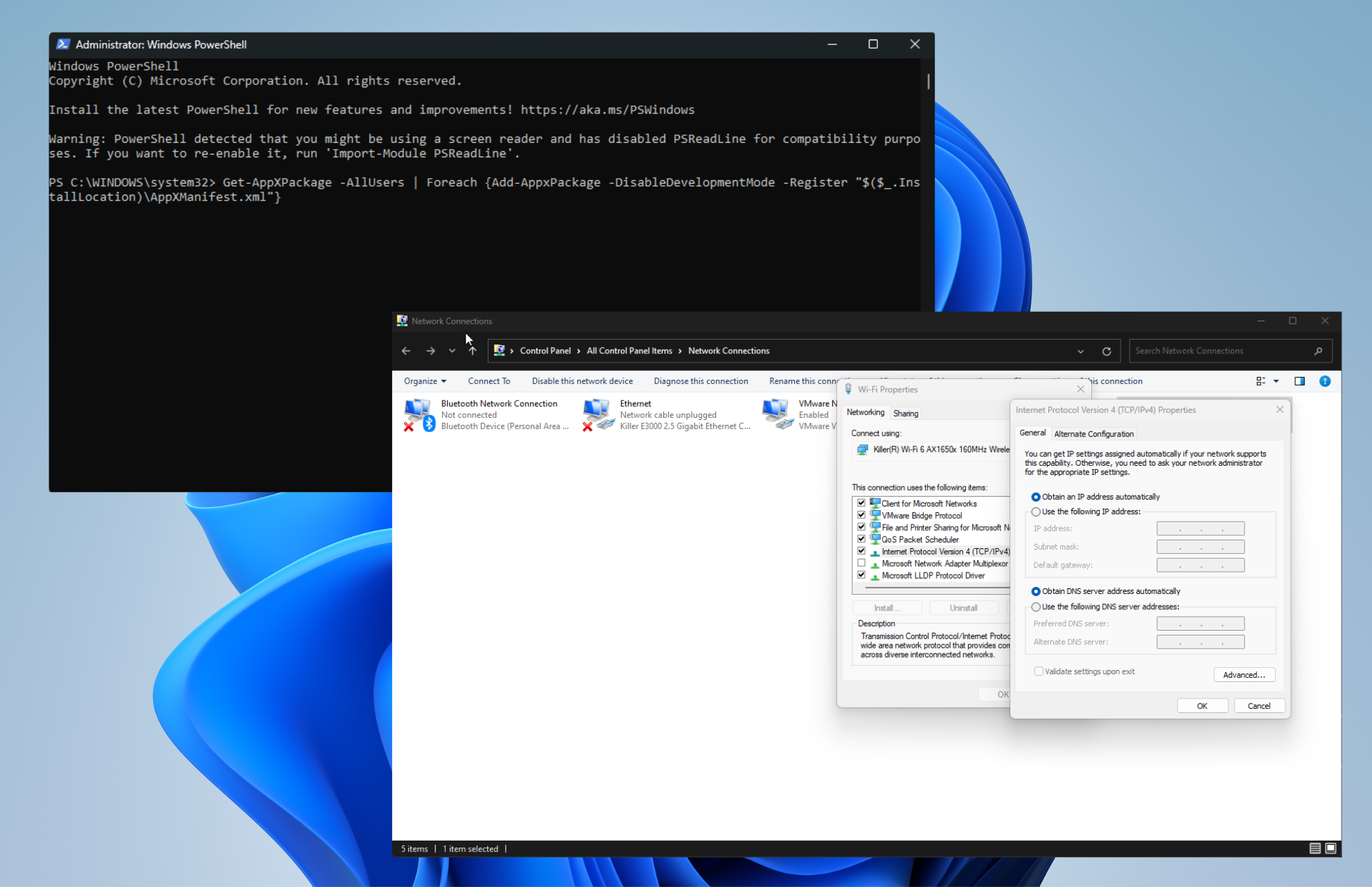1372x887 pixels.
Task: Toggle 'Obtain DNS server address automatically' radio
Action: pos(1035,590)
